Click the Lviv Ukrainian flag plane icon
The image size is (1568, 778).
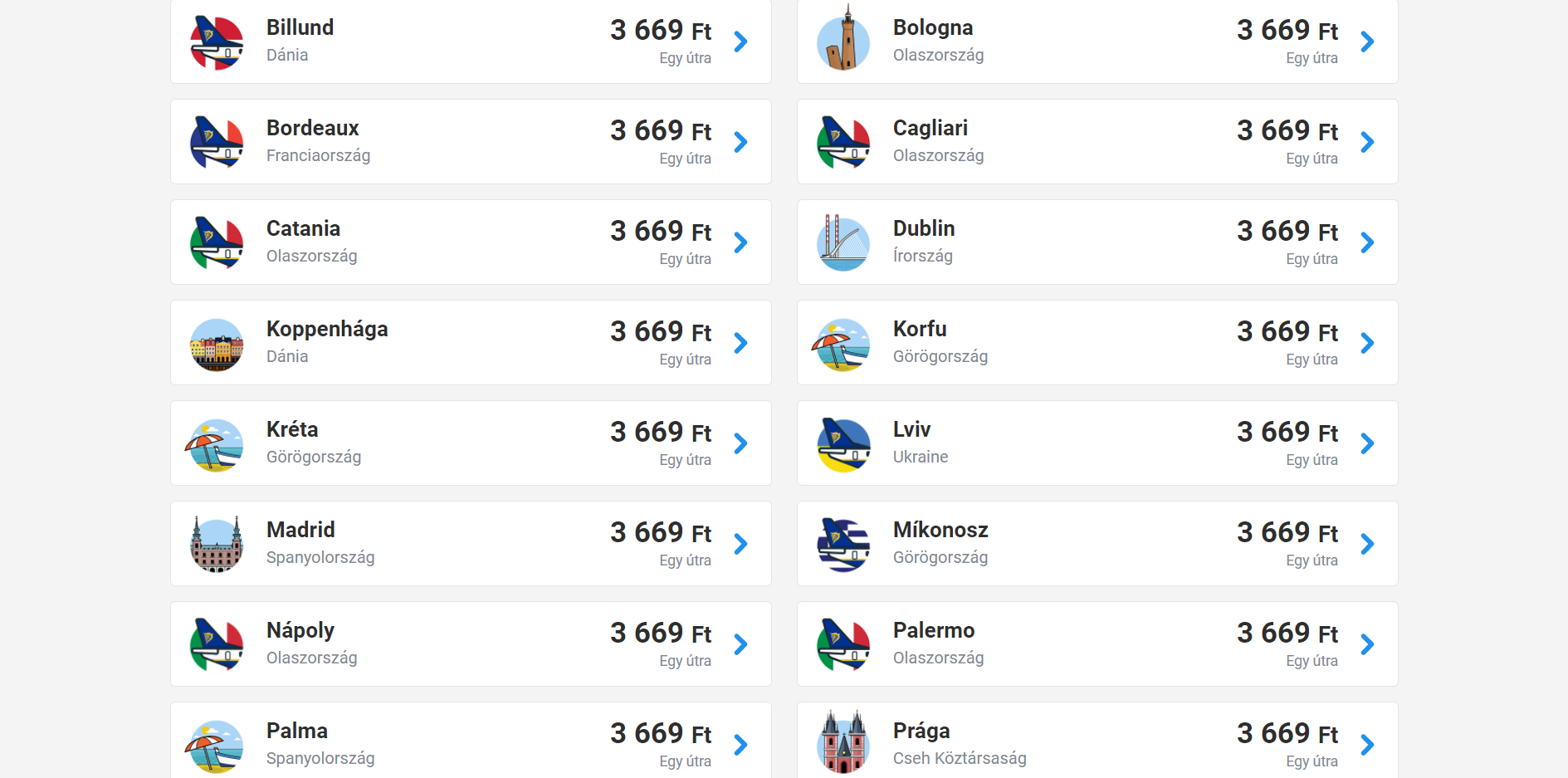pos(843,444)
